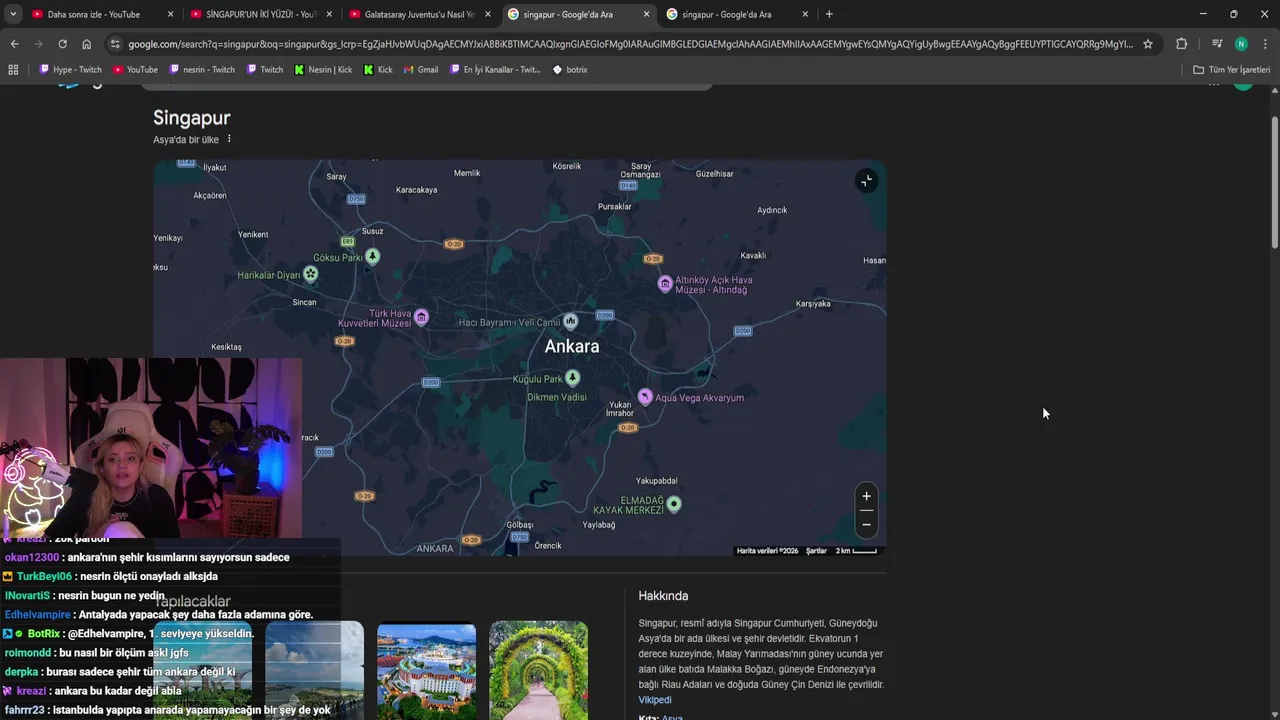The width and height of the screenshot is (1280, 720).
Task: Click BotRix username in chat overlay
Action: pyautogui.click(x=44, y=634)
